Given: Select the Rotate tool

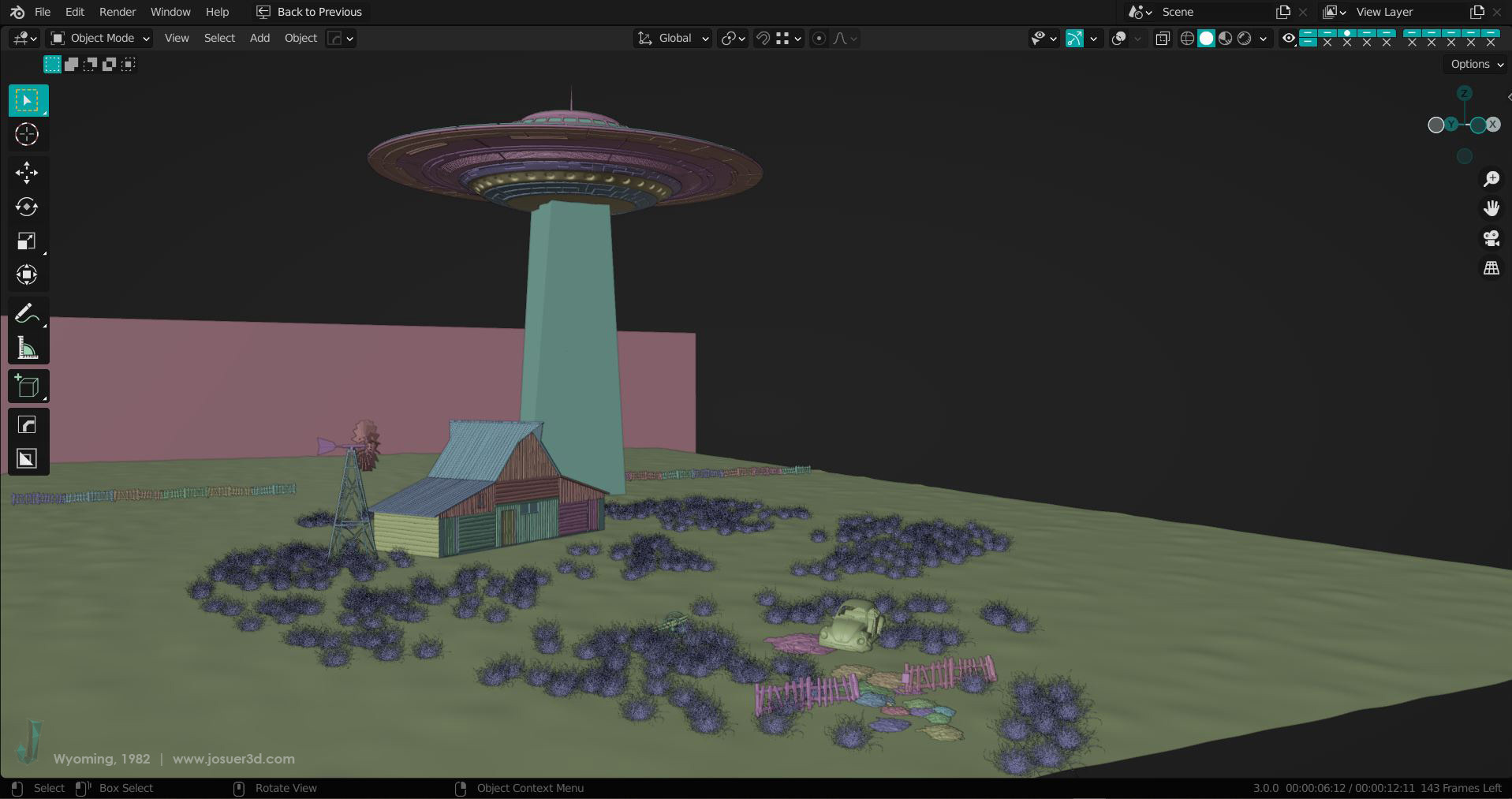Looking at the screenshot, I should pos(28,207).
